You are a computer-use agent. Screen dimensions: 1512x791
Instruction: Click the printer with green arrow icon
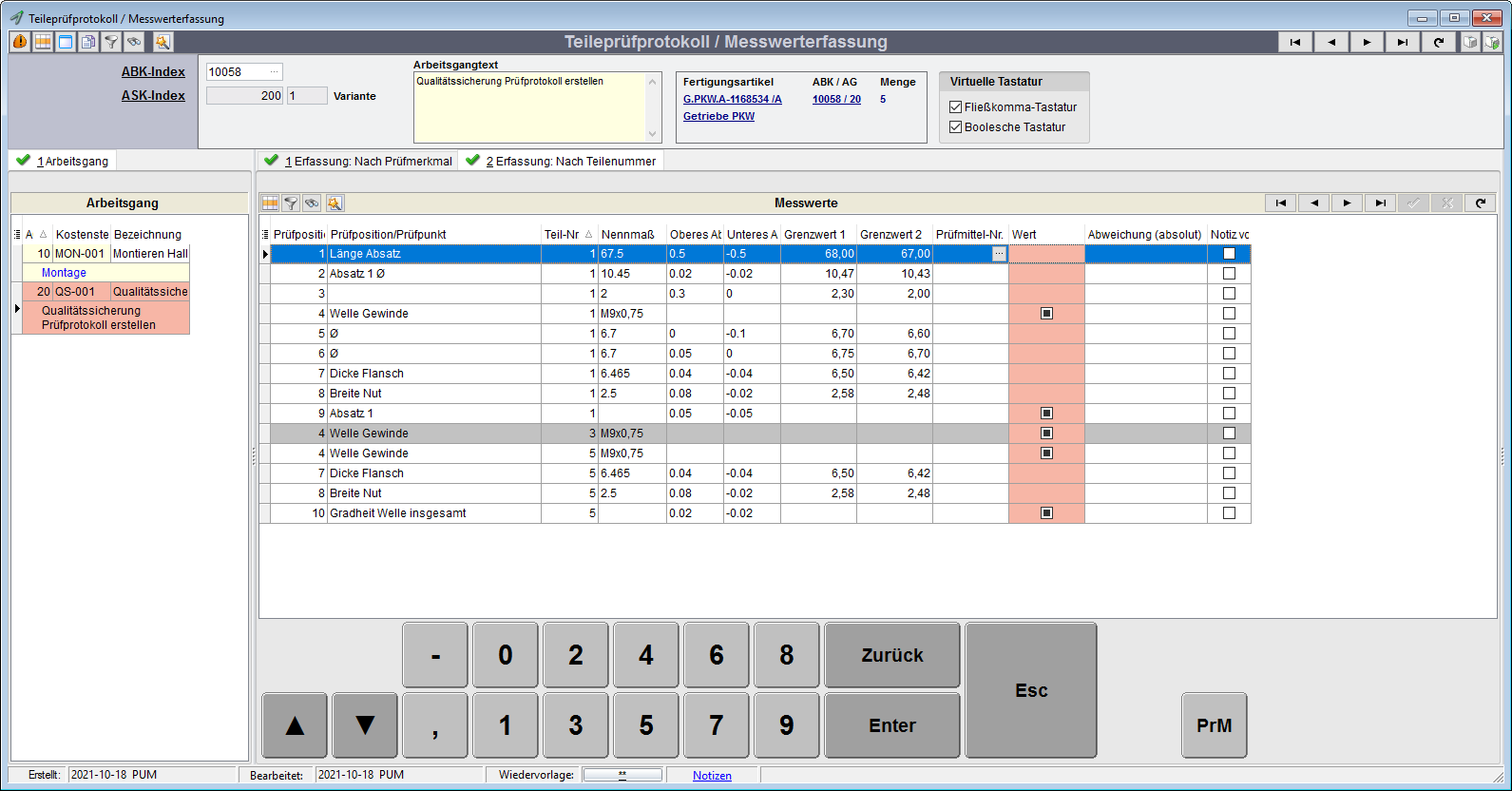click(x=1492, y=42)
